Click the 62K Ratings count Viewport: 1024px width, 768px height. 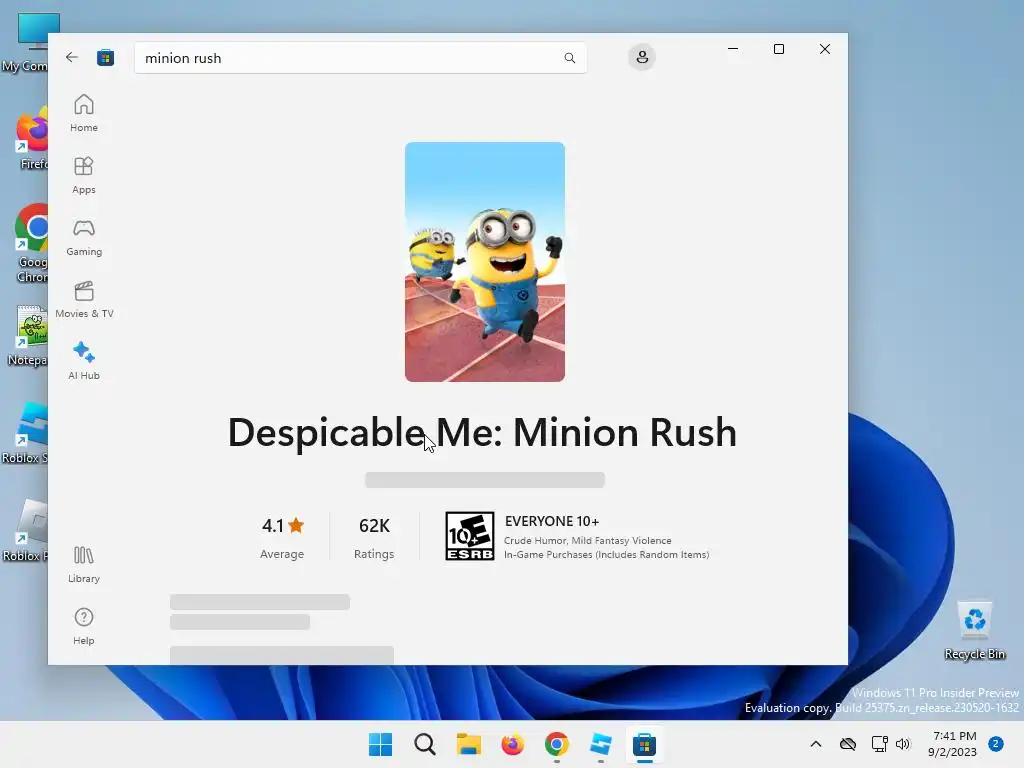374,538
